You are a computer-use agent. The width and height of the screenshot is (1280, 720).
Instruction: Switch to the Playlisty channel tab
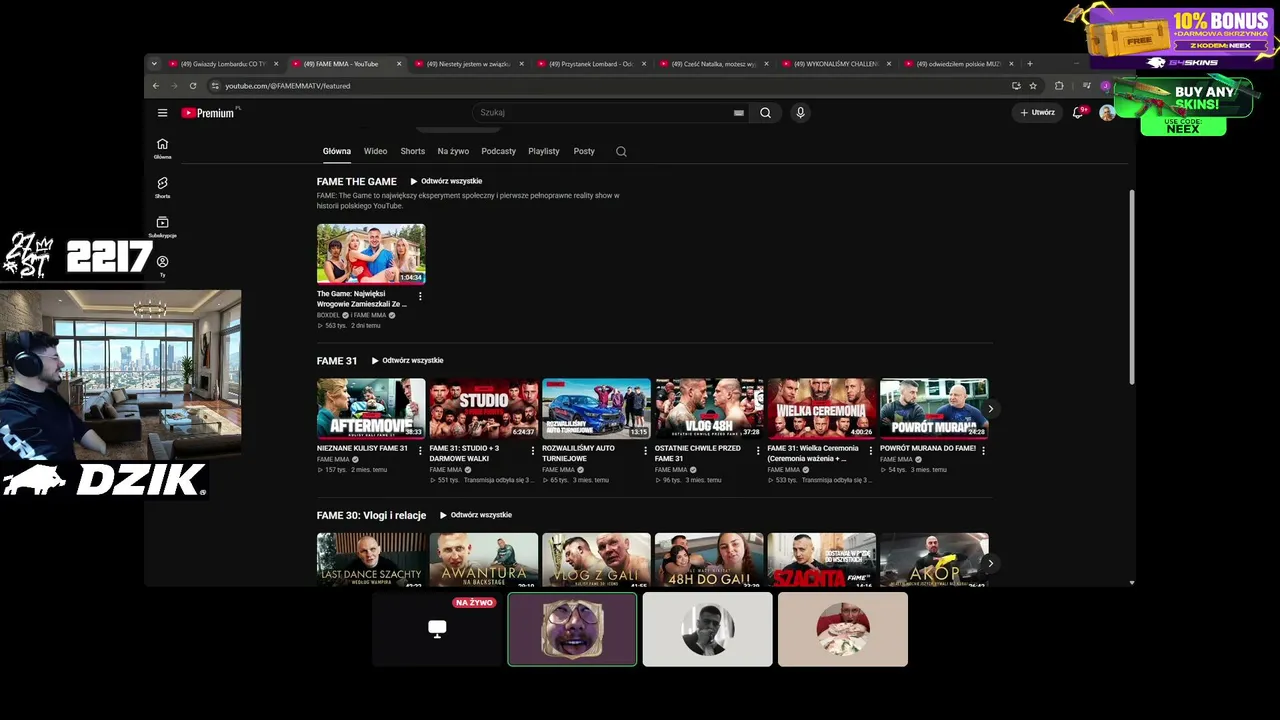click(544, 151)
